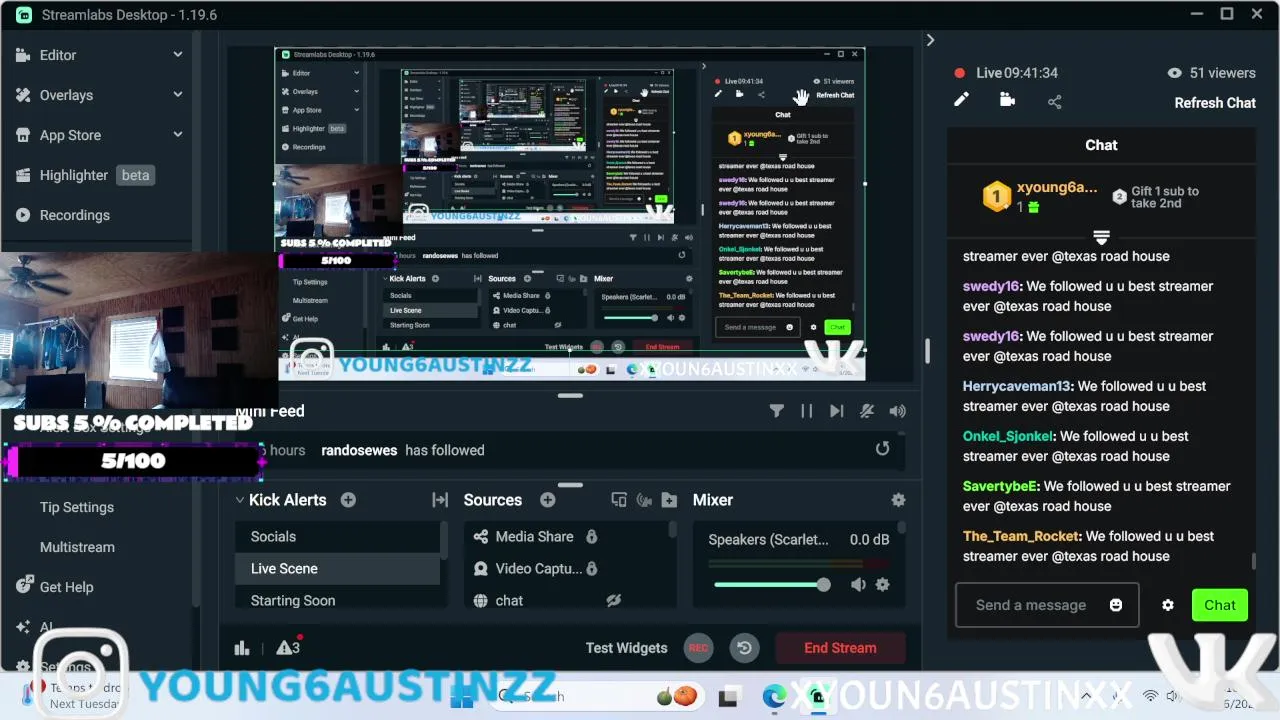Toggle the Mini Feed alert mute icon
This screenshot has width=1280, height=720.
click(x=867, y=411)
